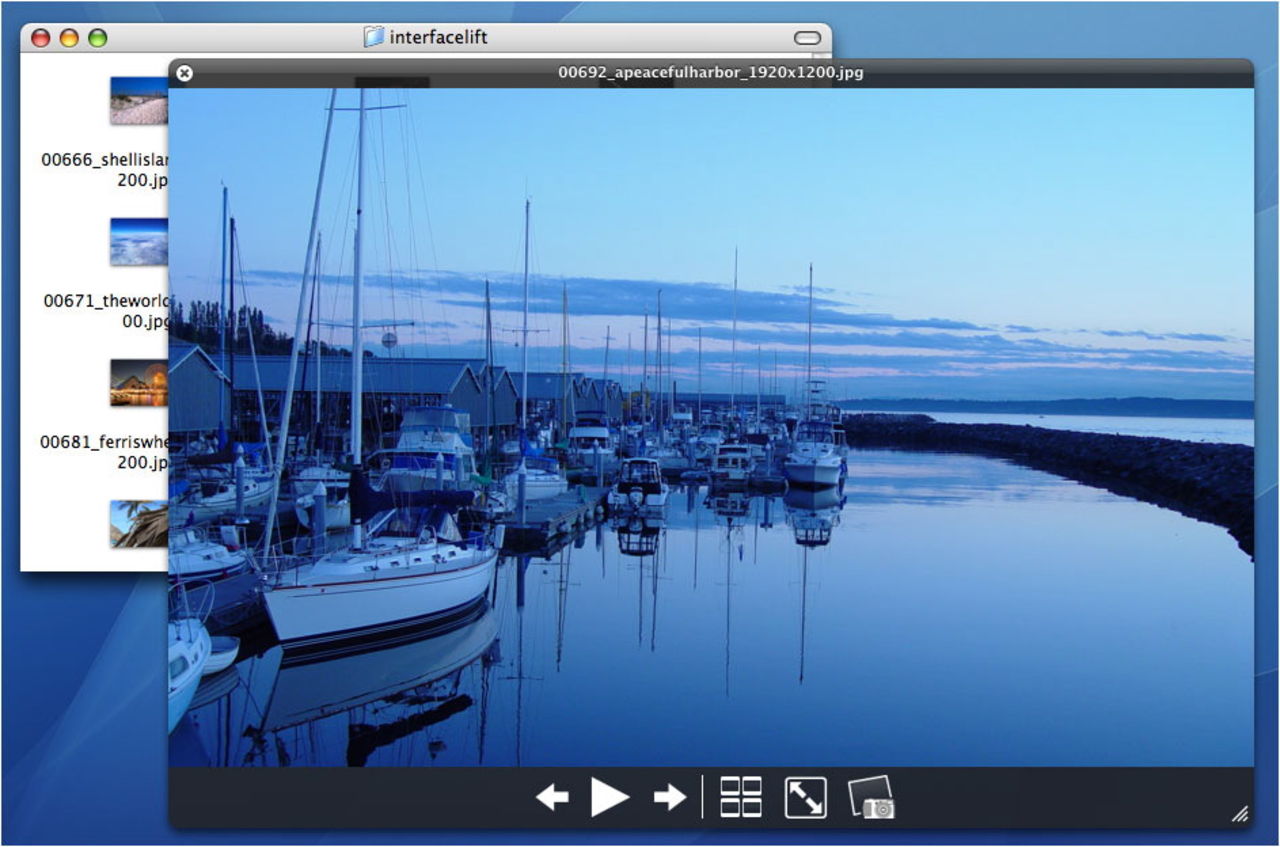Advance to the next image arrow
The width and height of the screenshot is (1280, 847).
tap(669, 797)
